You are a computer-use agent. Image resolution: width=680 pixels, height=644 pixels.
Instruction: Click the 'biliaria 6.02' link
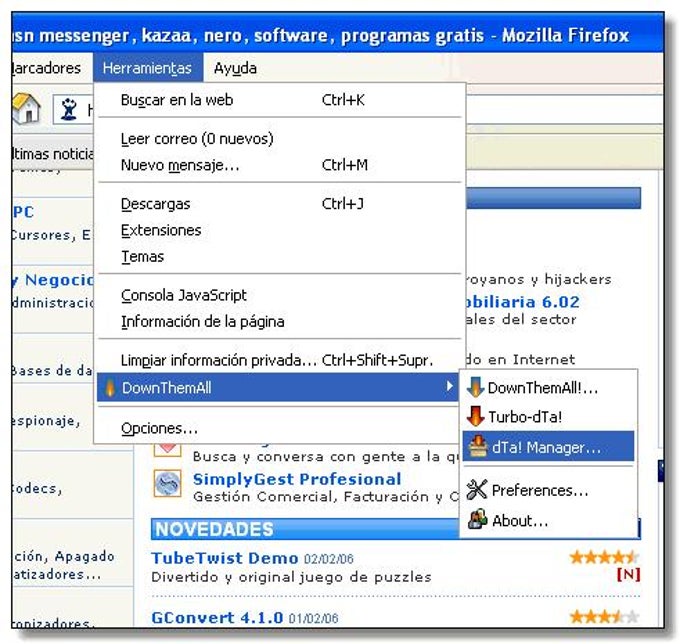coord(523,302)
